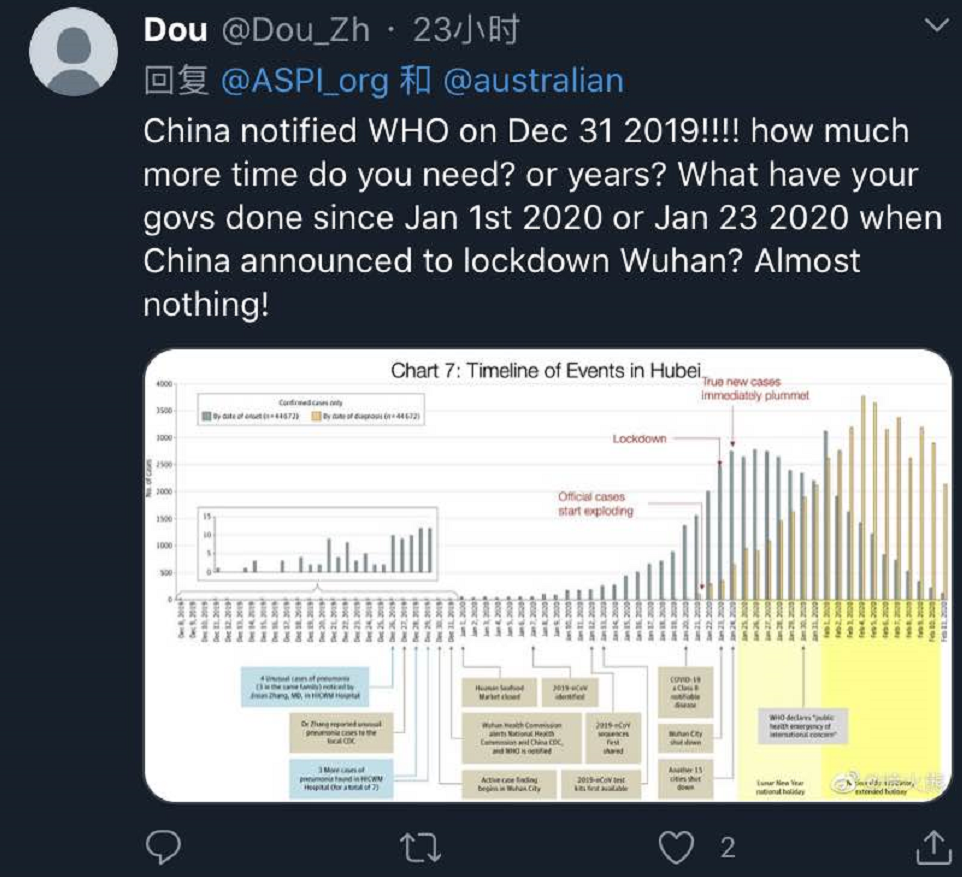The image size is (962, 877).
Task: Open the share icon menu
Action: point(933,846)
